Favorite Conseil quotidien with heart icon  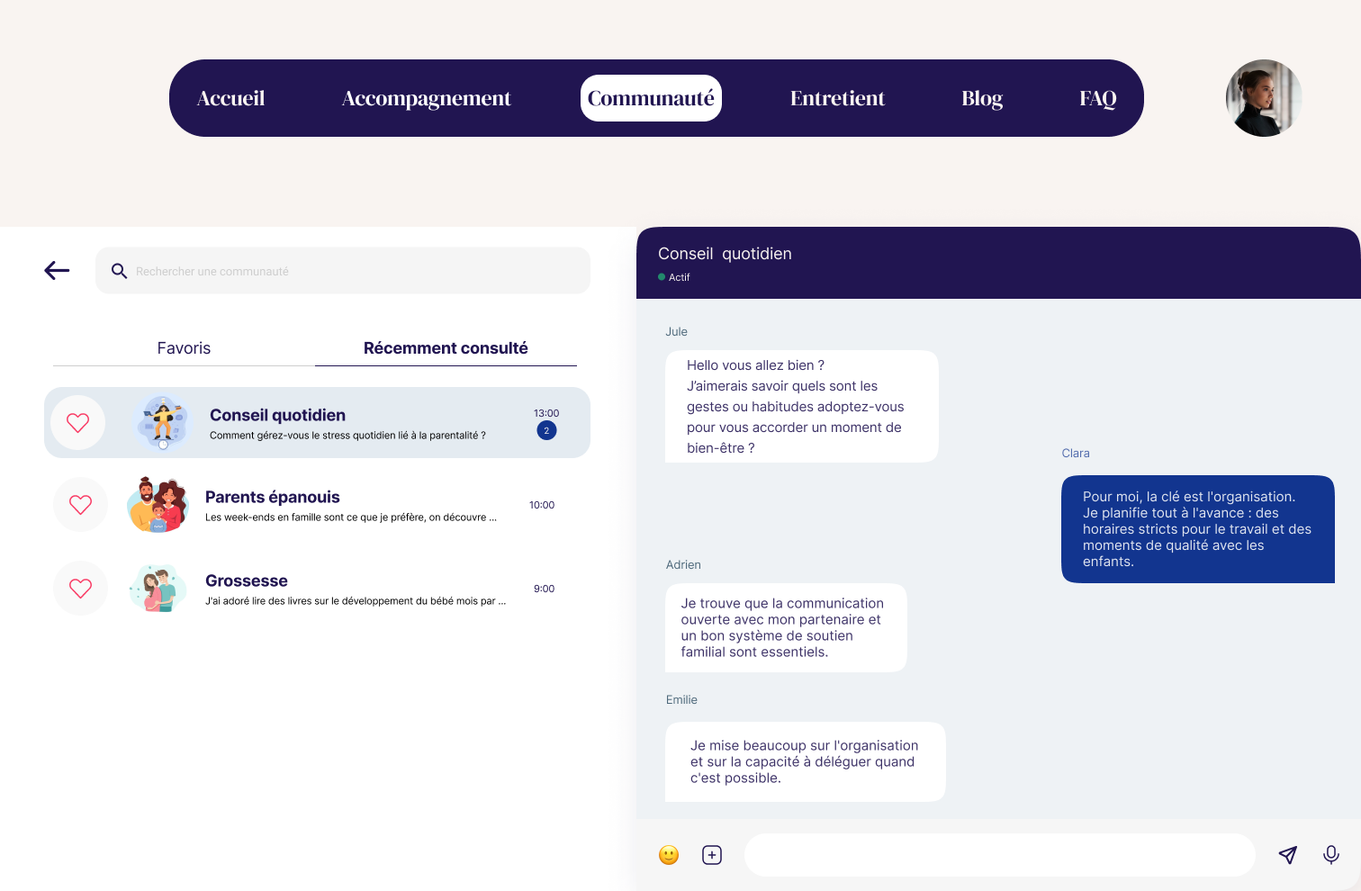point(78,422)
